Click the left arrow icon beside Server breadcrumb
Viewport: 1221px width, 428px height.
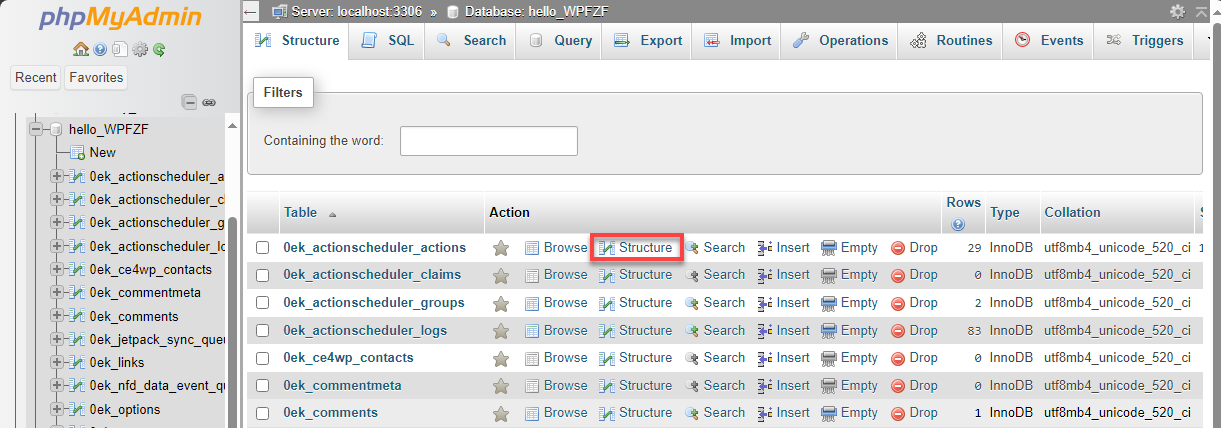[251, 11]
